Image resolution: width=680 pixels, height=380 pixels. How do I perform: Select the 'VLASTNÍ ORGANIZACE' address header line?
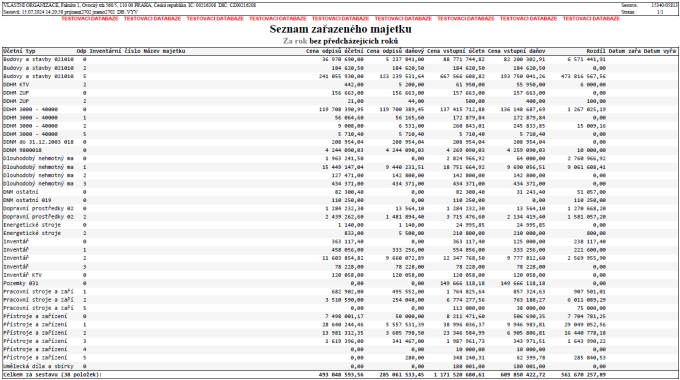[129, 6]
